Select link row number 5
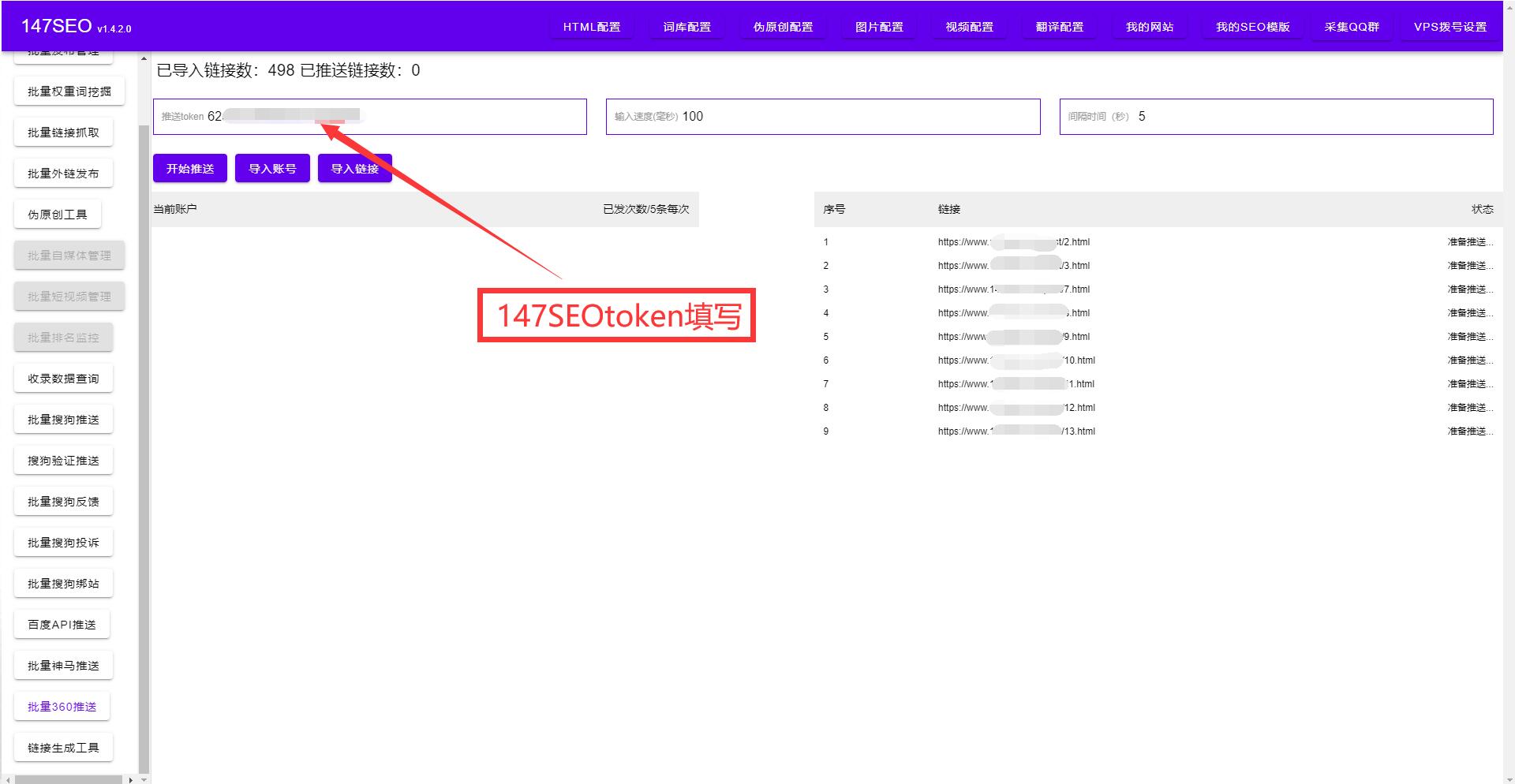Screen dimensions: 1515x784 [x=1013, y=337]
